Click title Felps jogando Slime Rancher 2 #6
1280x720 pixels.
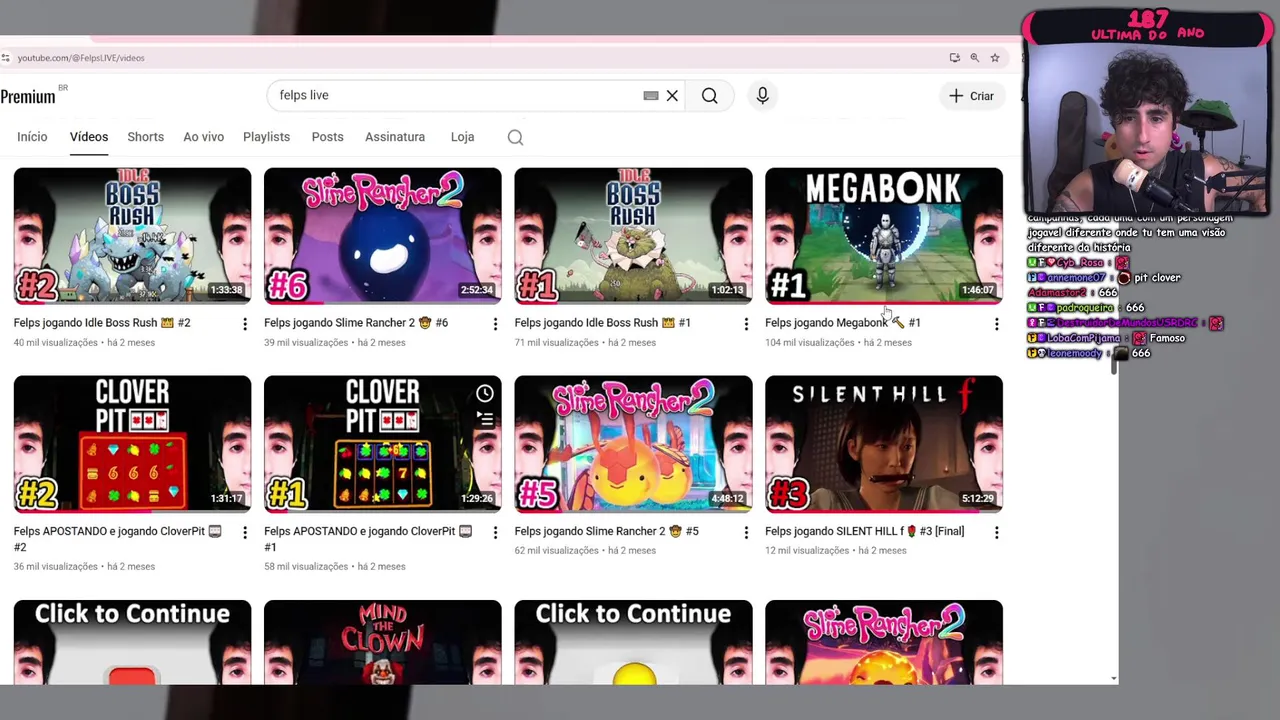pyautogui.click(x=356, y=323)
